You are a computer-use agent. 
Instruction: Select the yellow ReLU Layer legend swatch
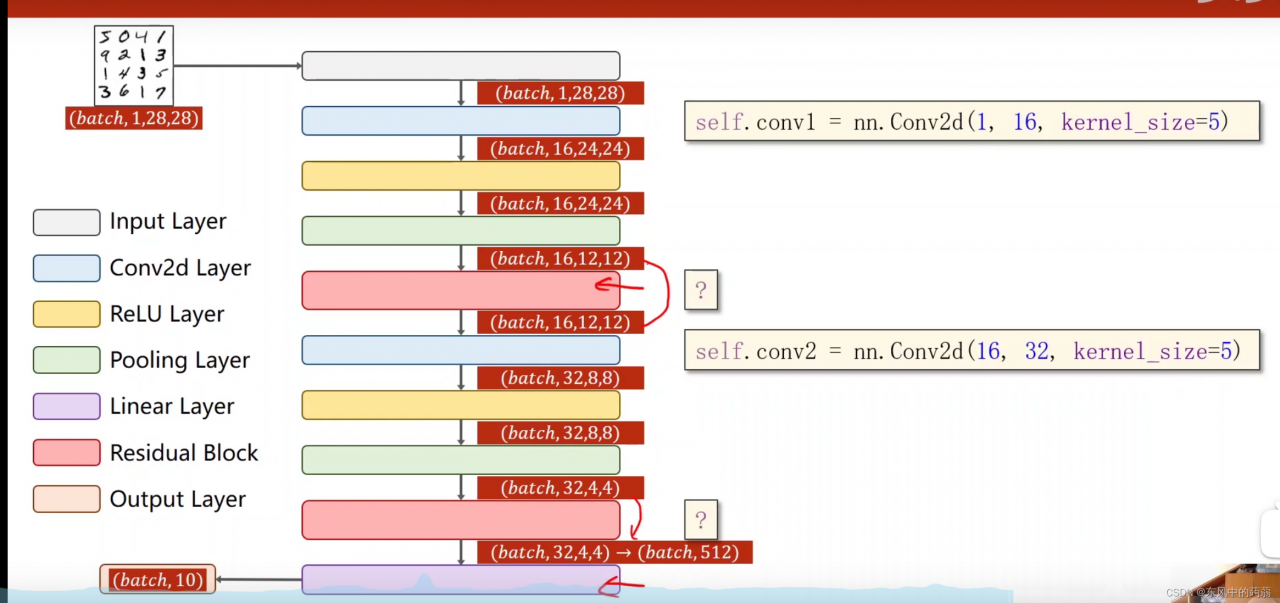(x=67, y=314)
